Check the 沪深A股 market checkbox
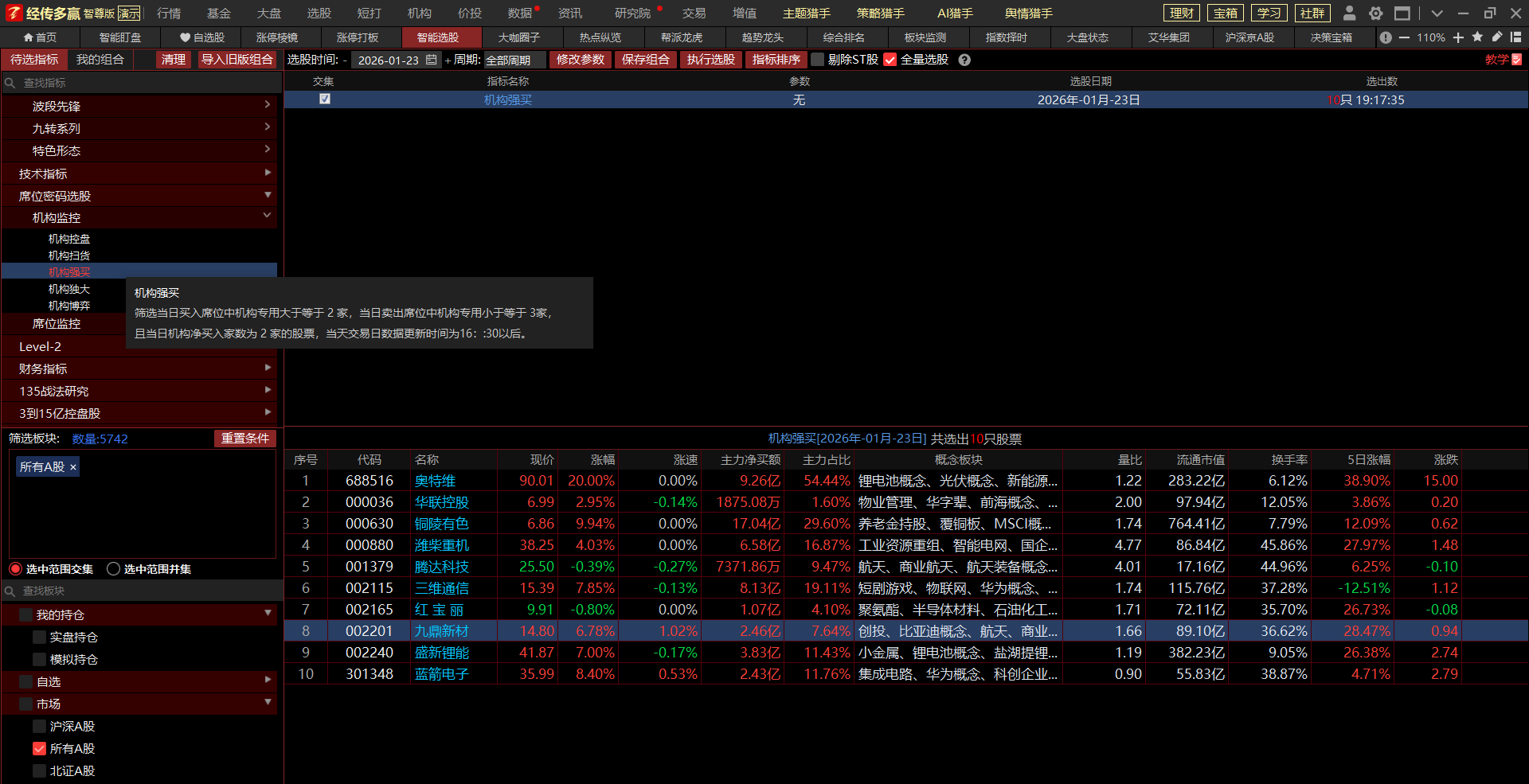The image size is (1529, 784). pyautogui.click(x=39, y=727)
